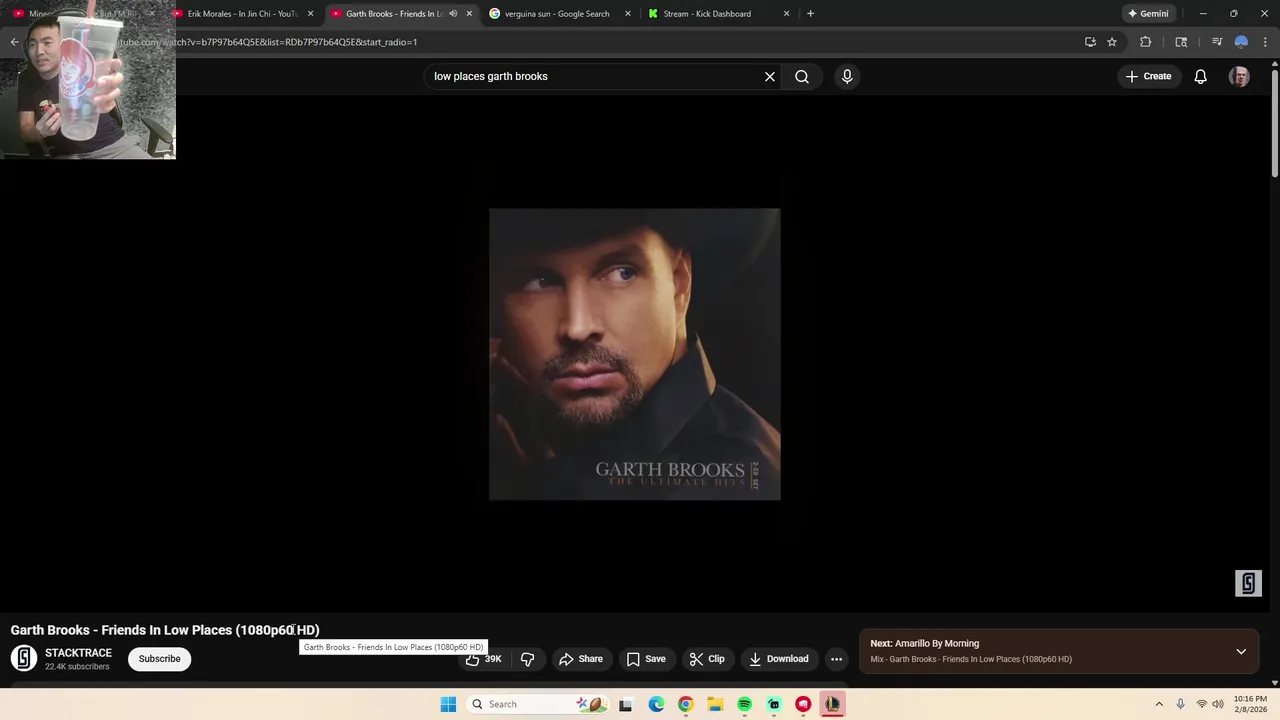
Task: Start voice search with the microphone icon
Action: 847,76
